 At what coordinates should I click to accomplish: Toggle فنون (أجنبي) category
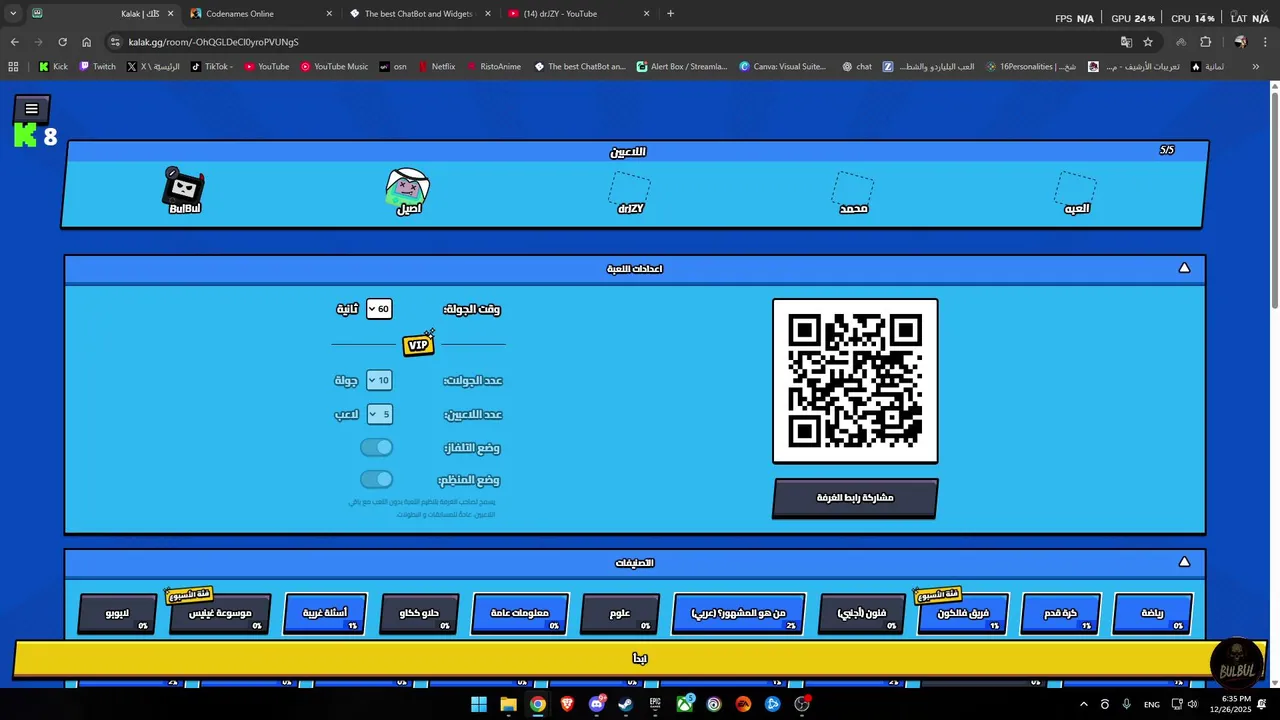[x=861, y=614]
